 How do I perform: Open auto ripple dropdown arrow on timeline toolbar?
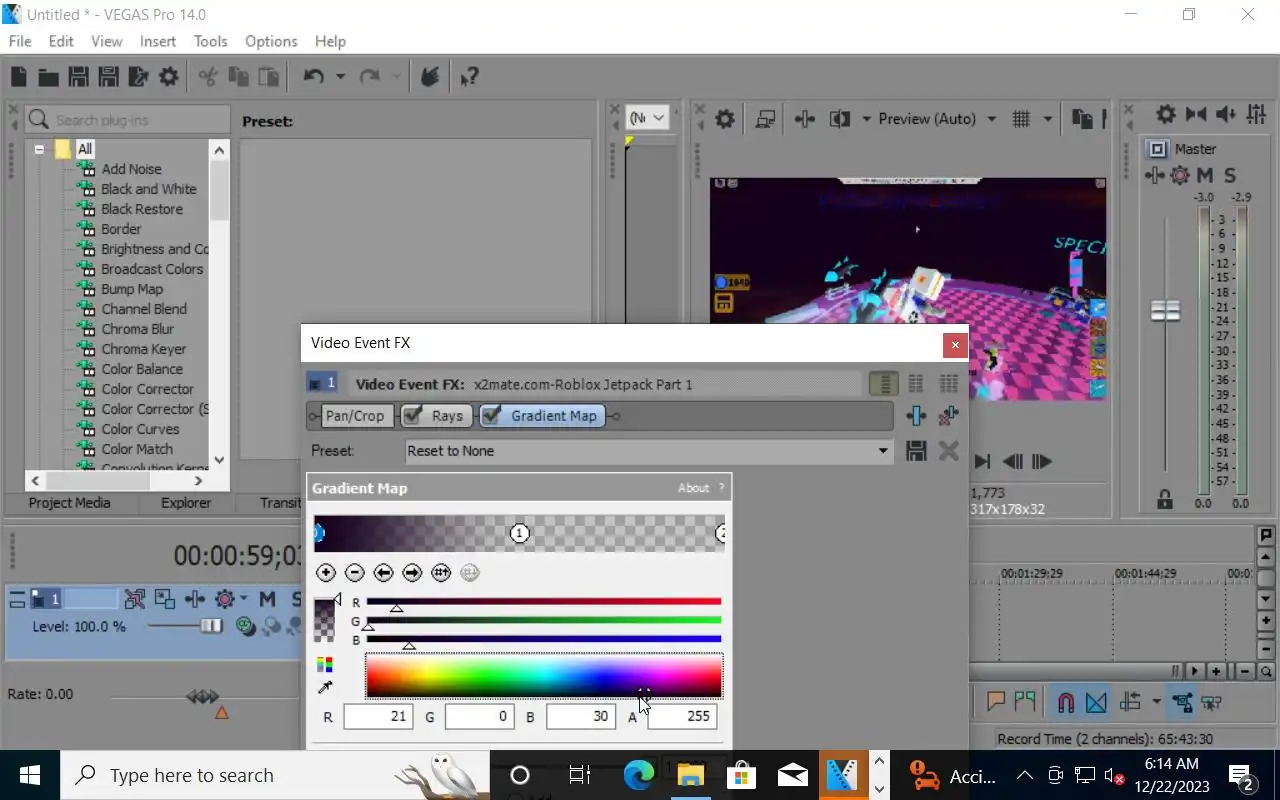click(x=1156, y=703)
